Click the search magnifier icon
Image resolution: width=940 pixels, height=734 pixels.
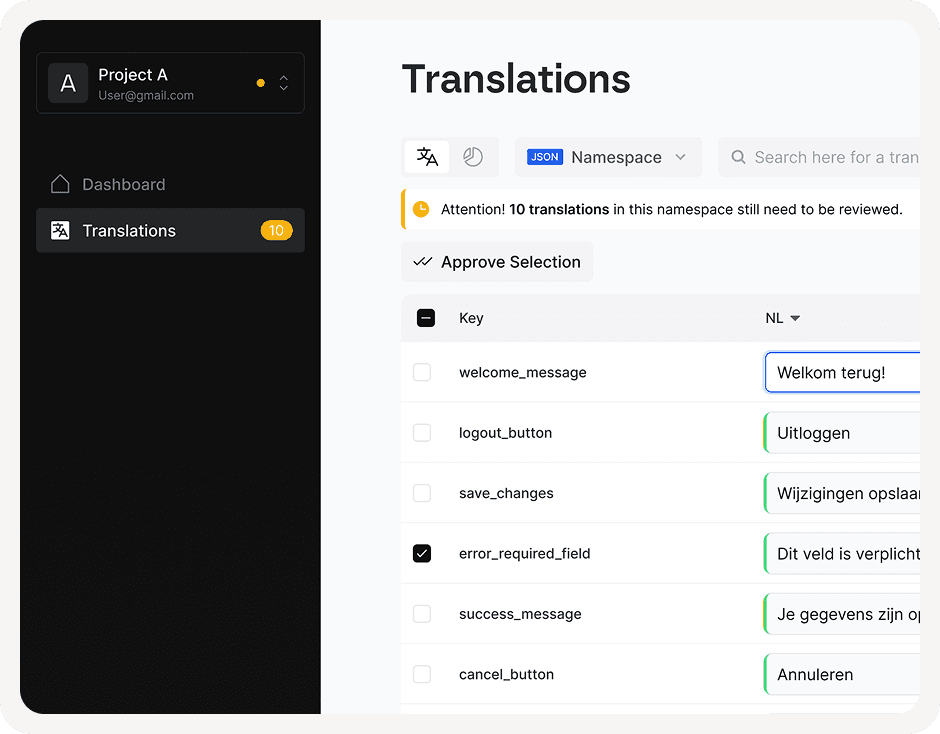coord(739,157)
